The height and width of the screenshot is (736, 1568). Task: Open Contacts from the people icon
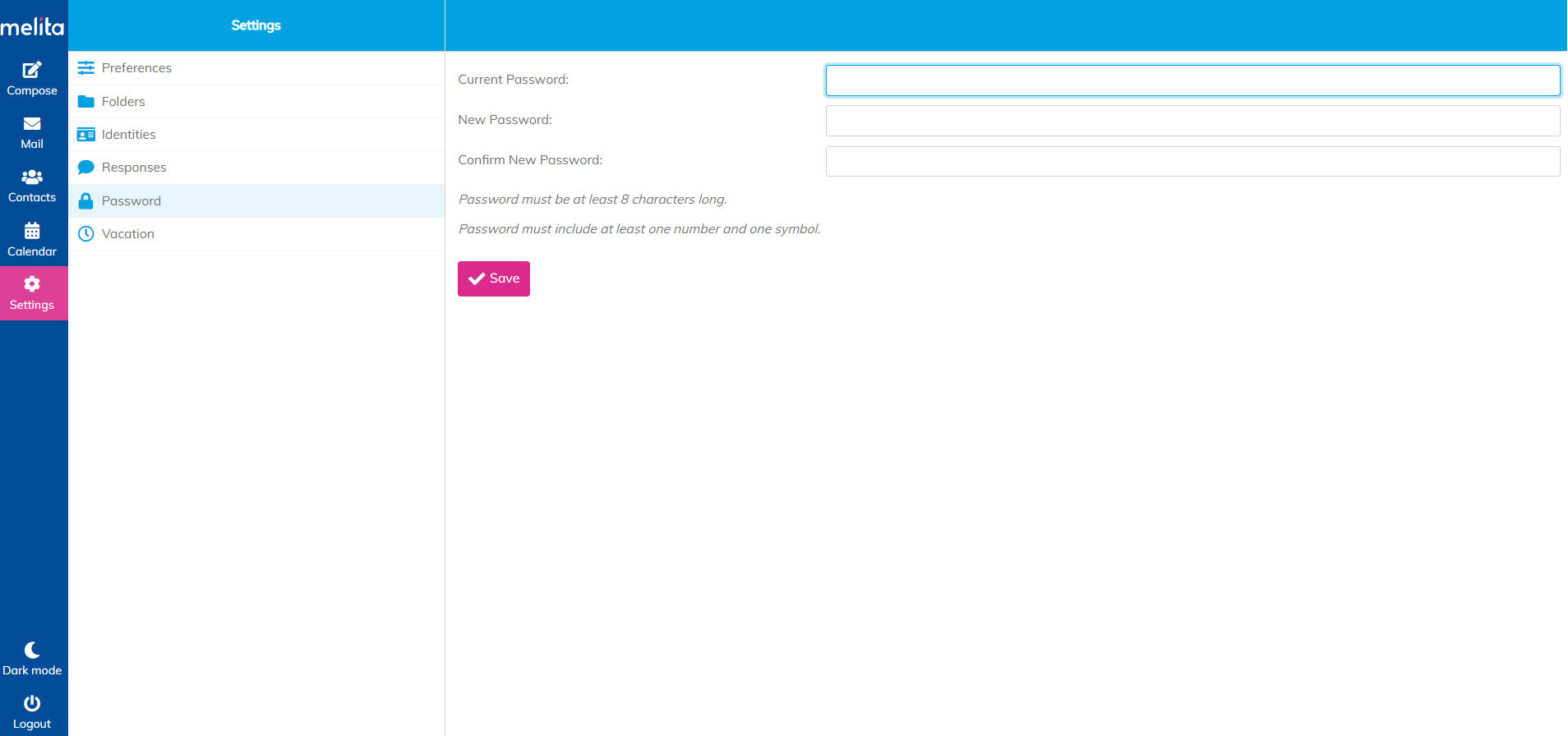(32, 177)
